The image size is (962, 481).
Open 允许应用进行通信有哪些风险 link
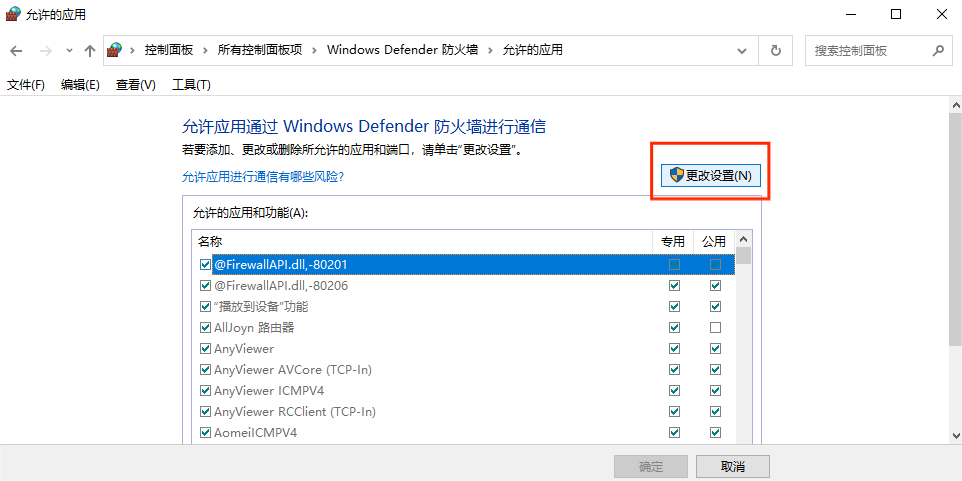(x=263, y=177)
